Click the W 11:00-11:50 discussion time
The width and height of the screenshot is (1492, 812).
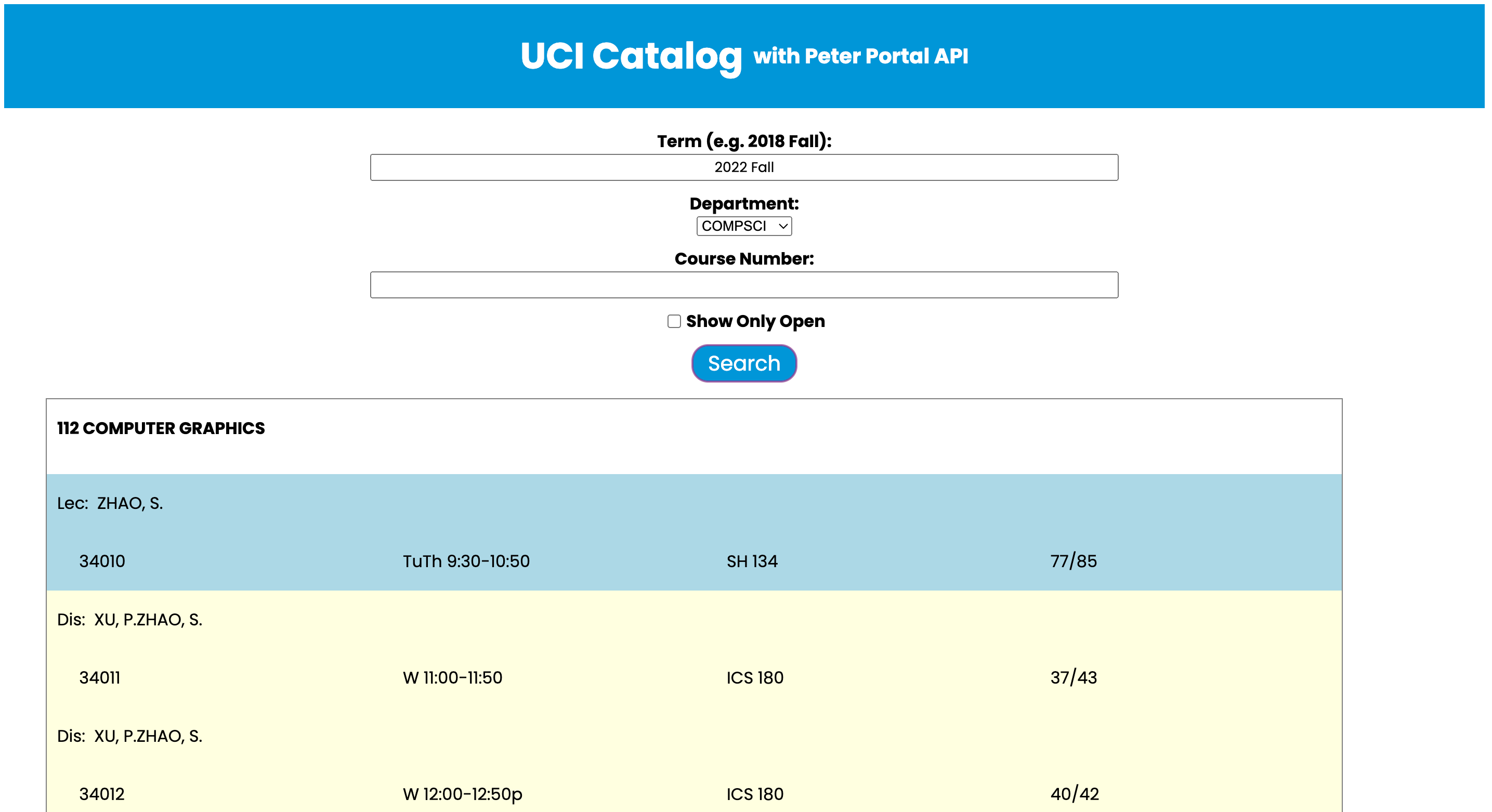coord(452,678)
